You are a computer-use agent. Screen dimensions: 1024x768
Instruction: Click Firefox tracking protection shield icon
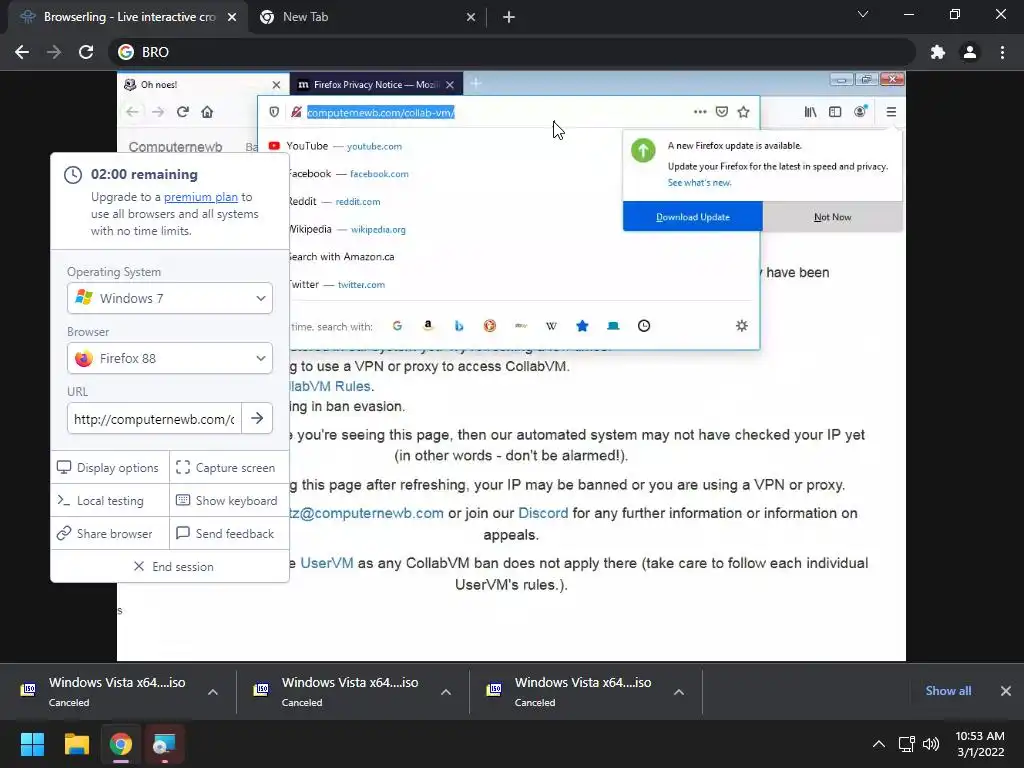274,112
